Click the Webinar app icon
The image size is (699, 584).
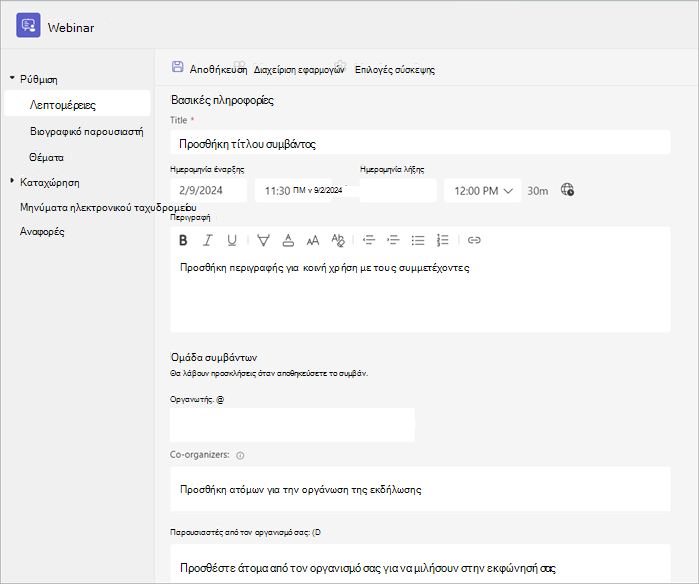(28, 25)
